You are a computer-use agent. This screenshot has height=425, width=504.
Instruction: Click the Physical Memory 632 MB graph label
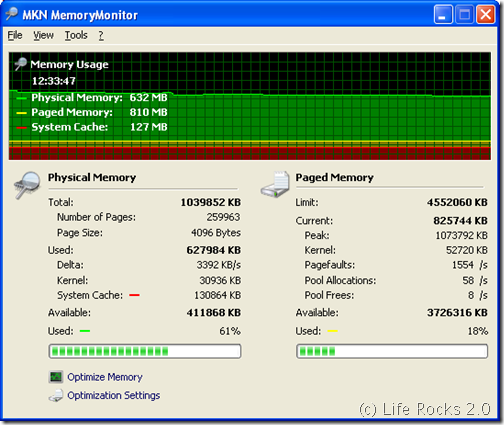pyautogui.click(x=99, y=97)
